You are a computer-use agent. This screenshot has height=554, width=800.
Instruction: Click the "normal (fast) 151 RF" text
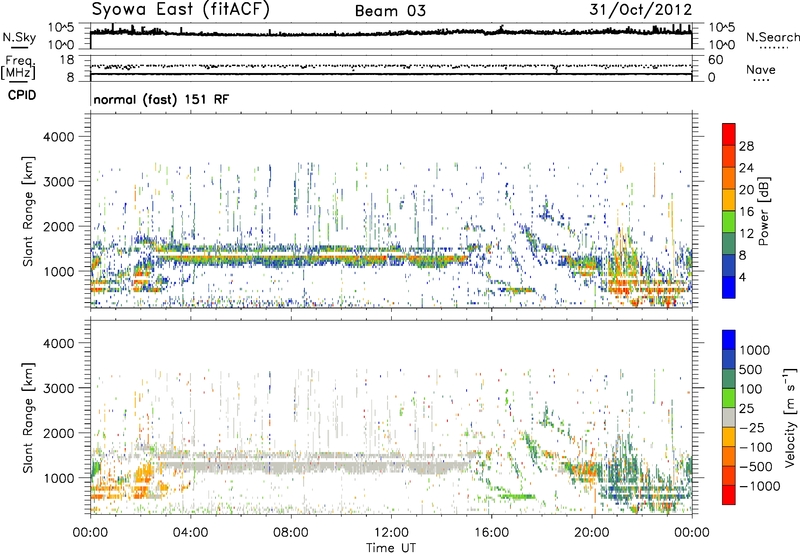point(161,99)
